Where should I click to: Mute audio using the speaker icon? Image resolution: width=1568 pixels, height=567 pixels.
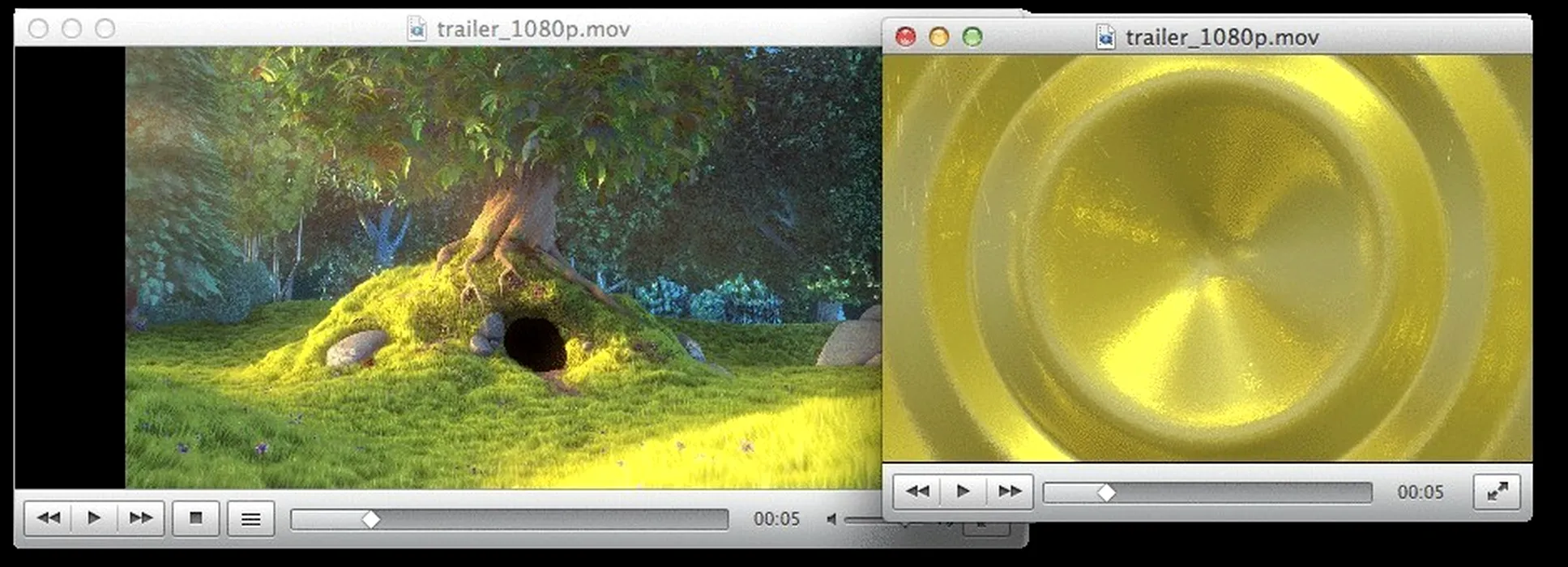tap(831, 519)
